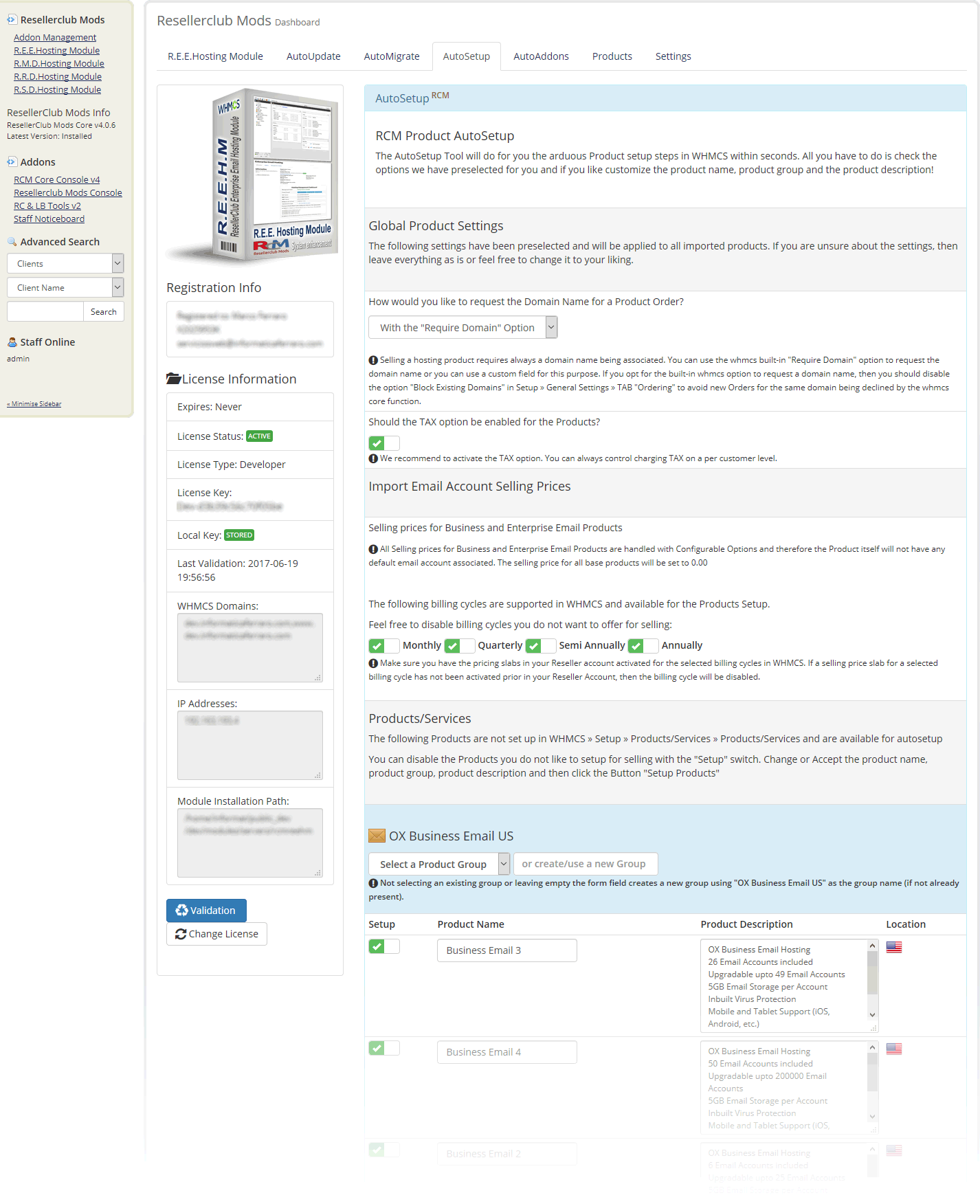This screenshot has width=980, height=1204.
Task: Open the Client Name dropdown
Action: pos(65,287)
